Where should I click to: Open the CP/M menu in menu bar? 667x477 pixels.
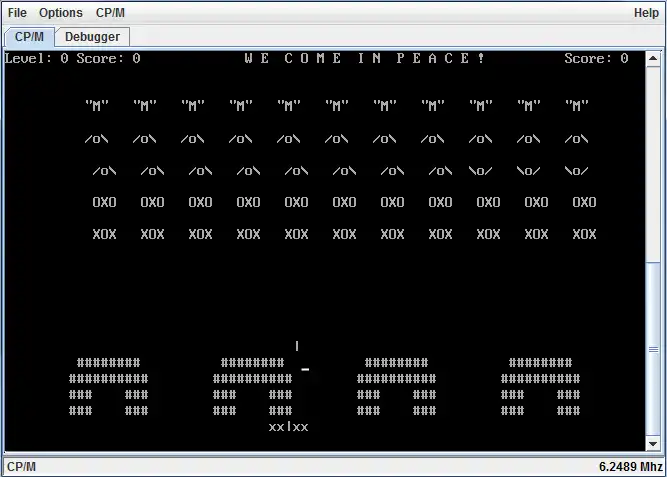[x=110, y=13]
